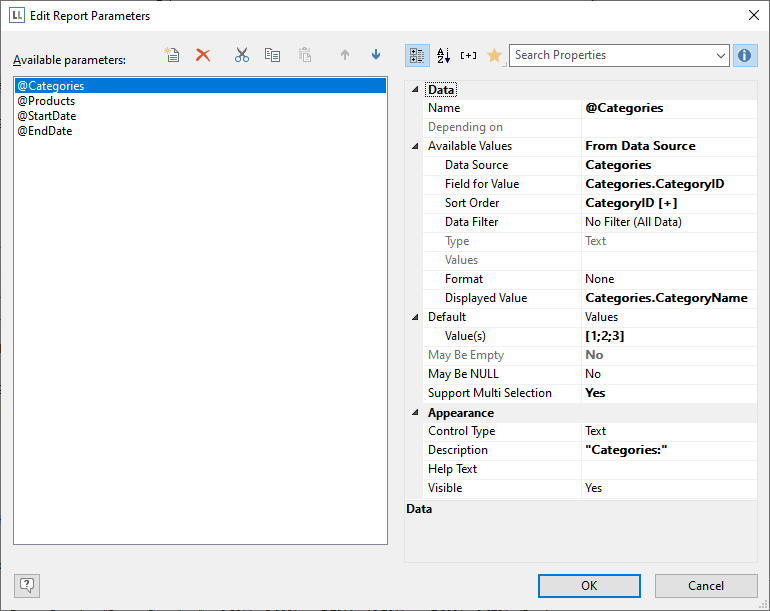
Task: Delete the selected parameter with red X
Action: click(203, 55)
